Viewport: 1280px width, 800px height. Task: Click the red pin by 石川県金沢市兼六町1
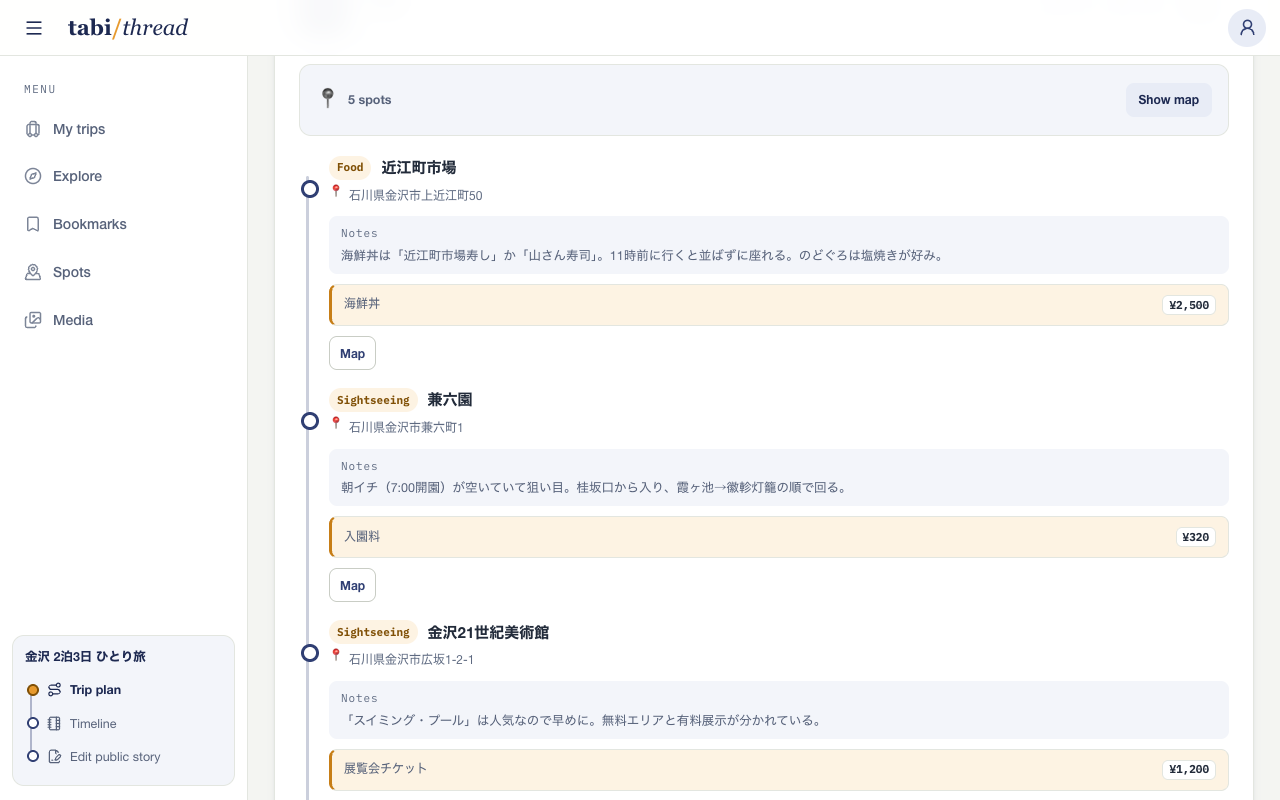coord(336,423)
